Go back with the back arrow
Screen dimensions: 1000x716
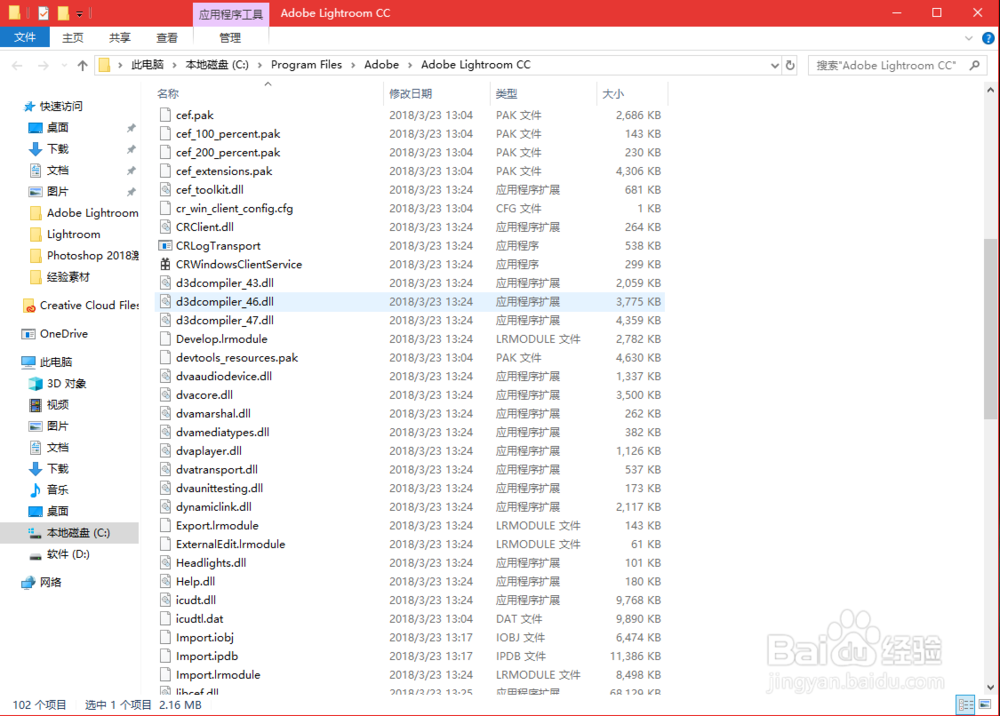(x=17, y=65)
